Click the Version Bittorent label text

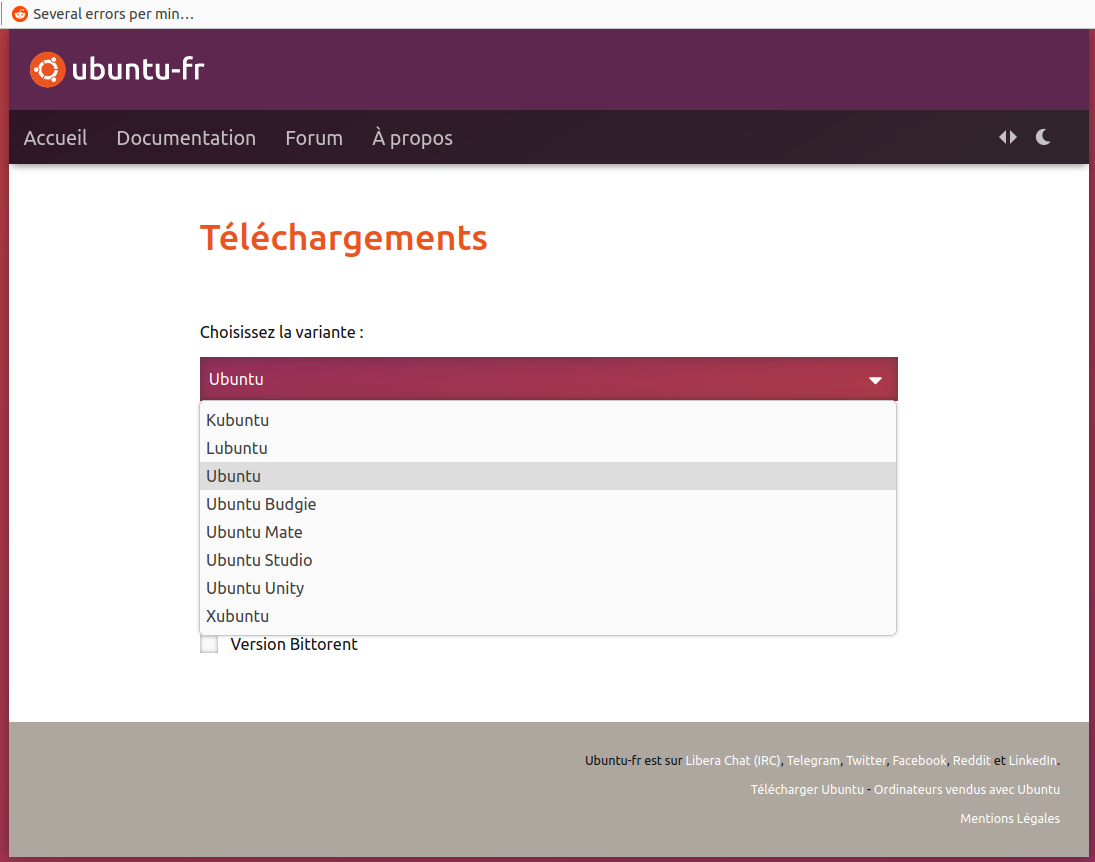point(293,644)
